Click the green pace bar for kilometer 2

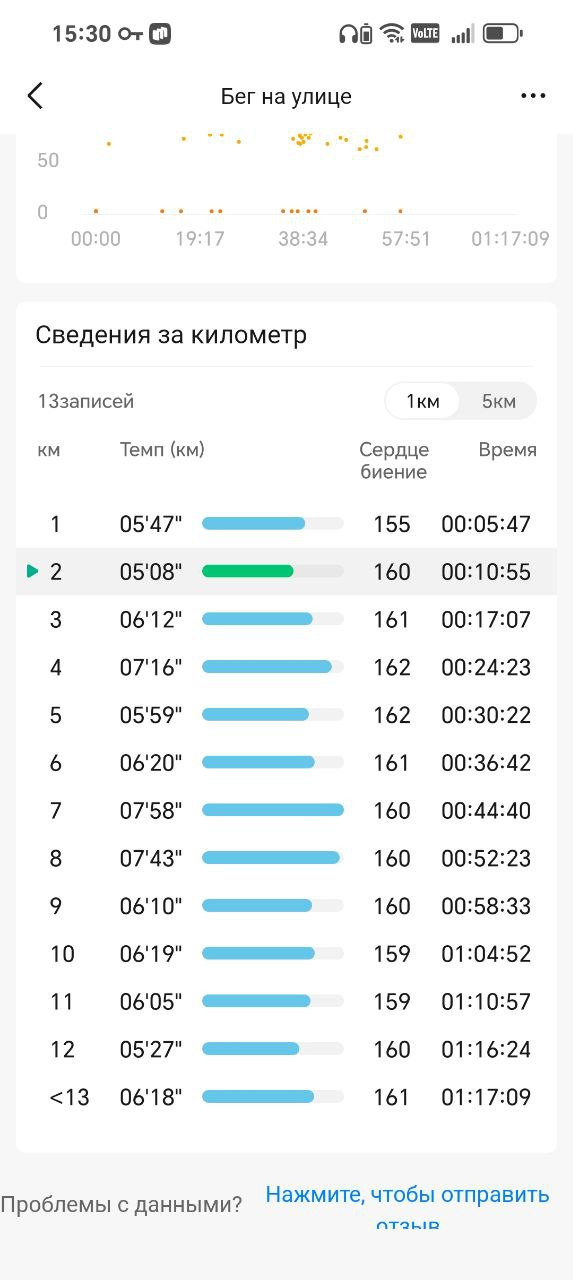247,571
